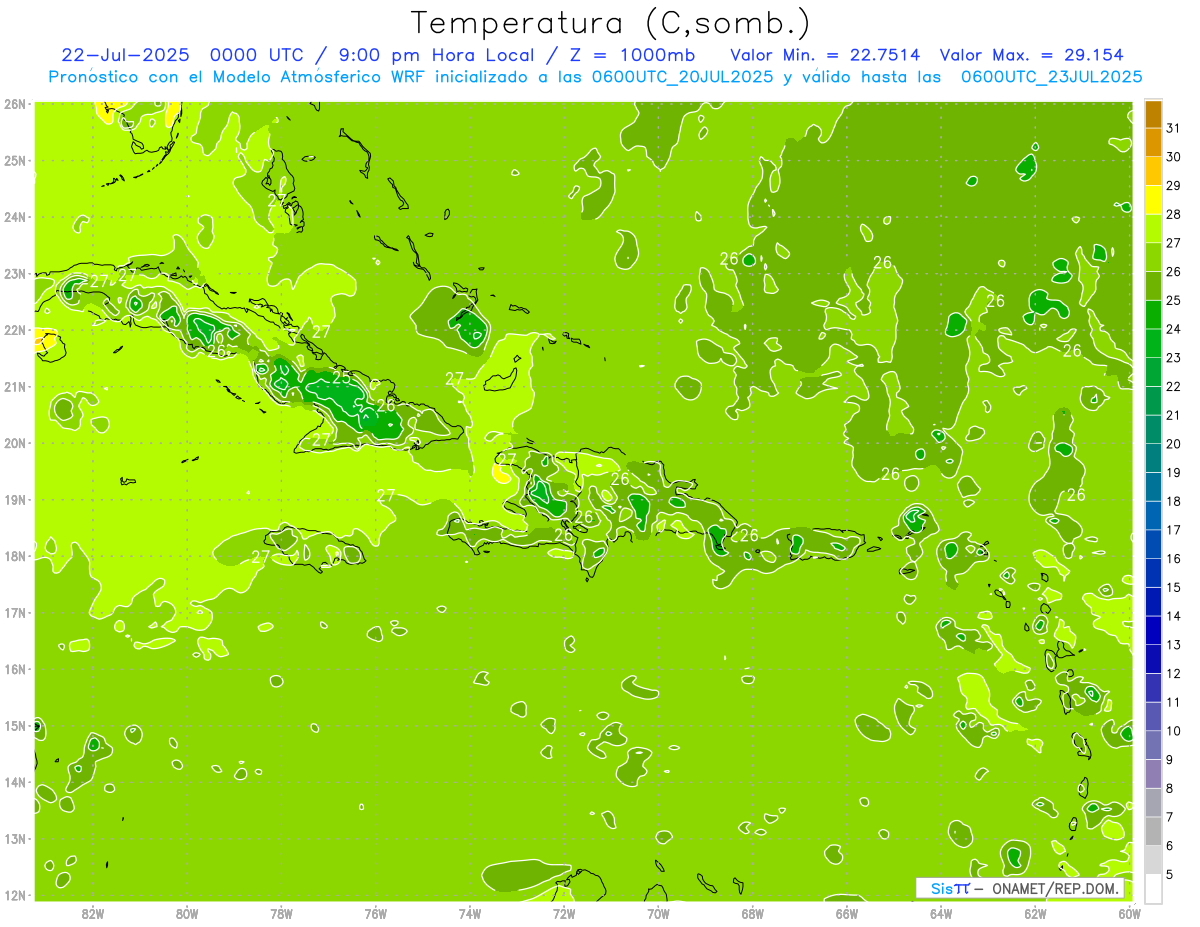This screenshot has width=1200, height=927.
Task: Click the 24N latitude axis label
Action: (15, 217)
